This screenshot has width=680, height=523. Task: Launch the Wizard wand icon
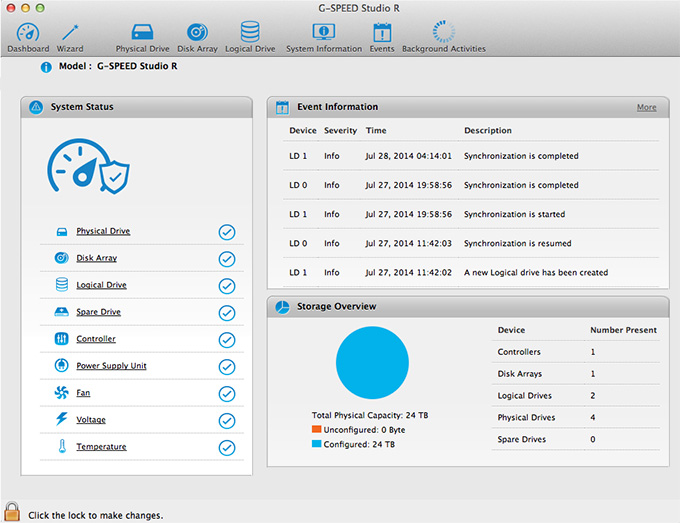pos(70,38)
